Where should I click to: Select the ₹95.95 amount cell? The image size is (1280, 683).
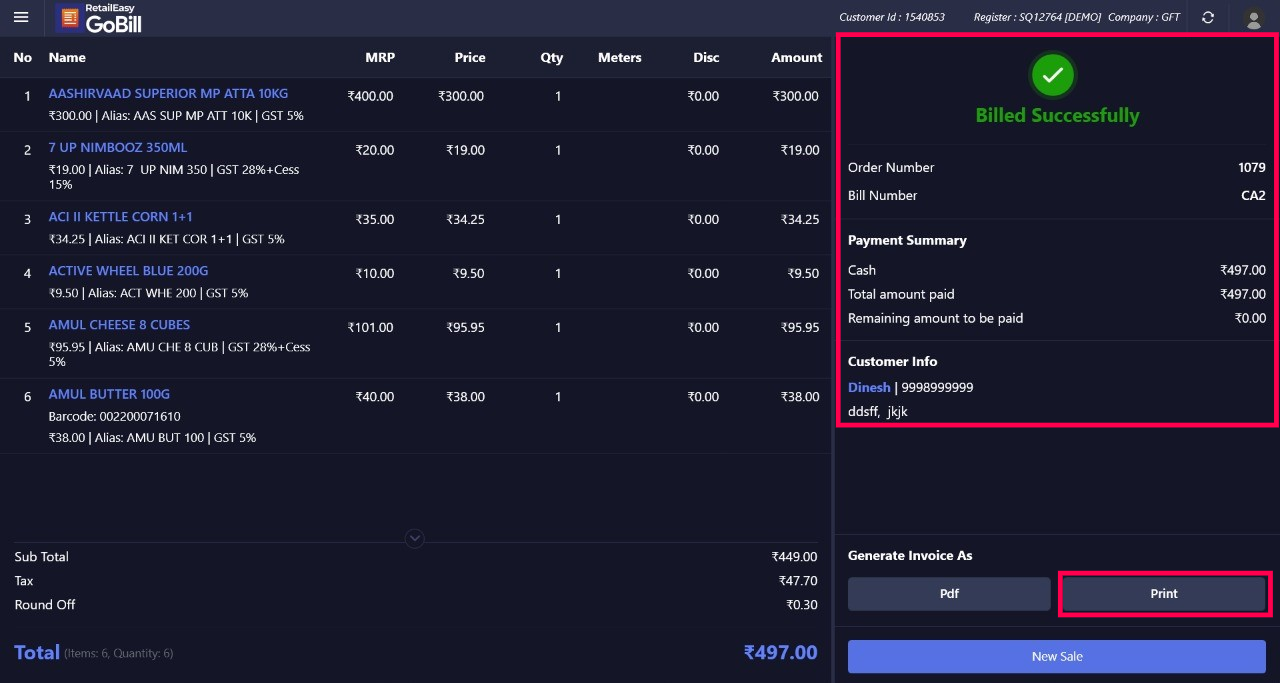(800, 328)
